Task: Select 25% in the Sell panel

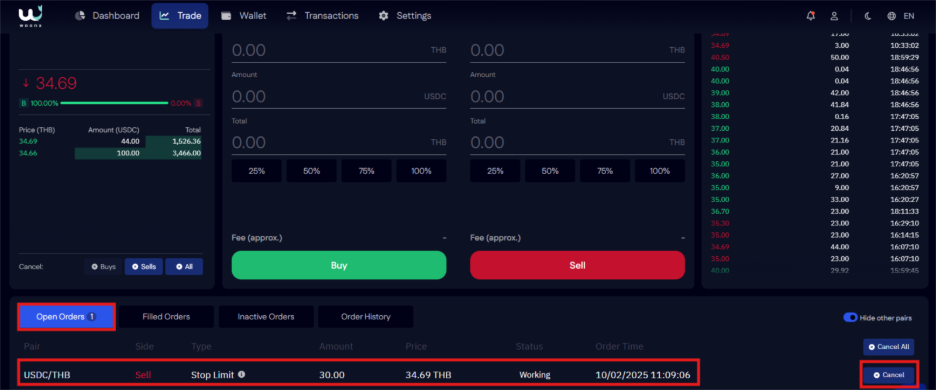Action: pyautogui.click(x=495, y=171)
